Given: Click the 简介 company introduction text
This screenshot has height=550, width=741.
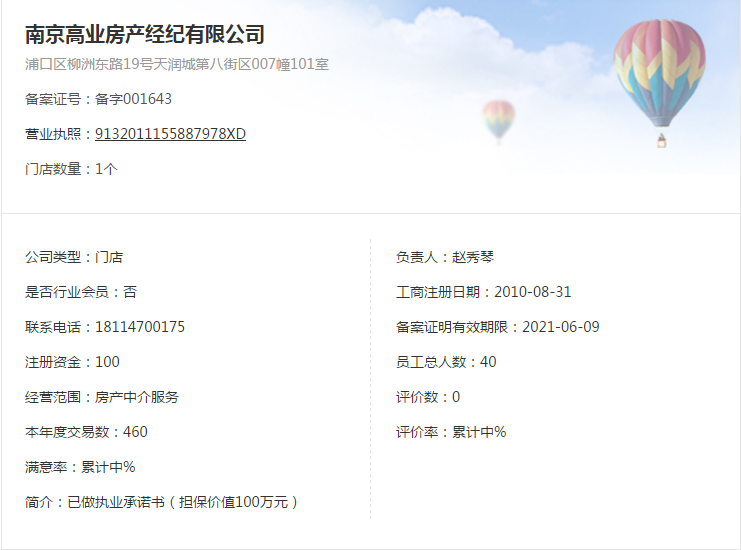Looking at the screenshot, I should click(161, 502).
